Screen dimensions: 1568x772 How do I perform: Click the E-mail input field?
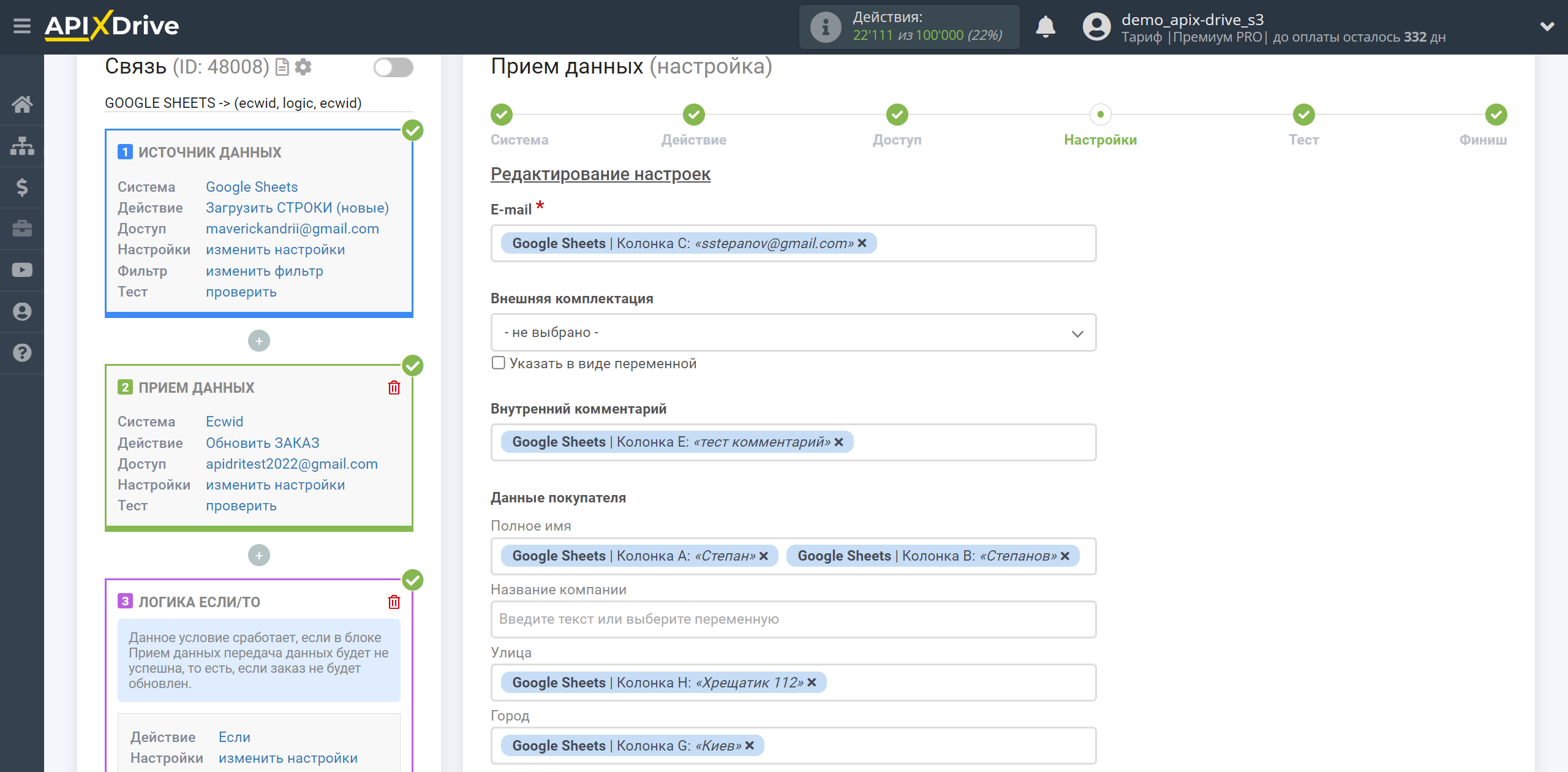point(793,243)
